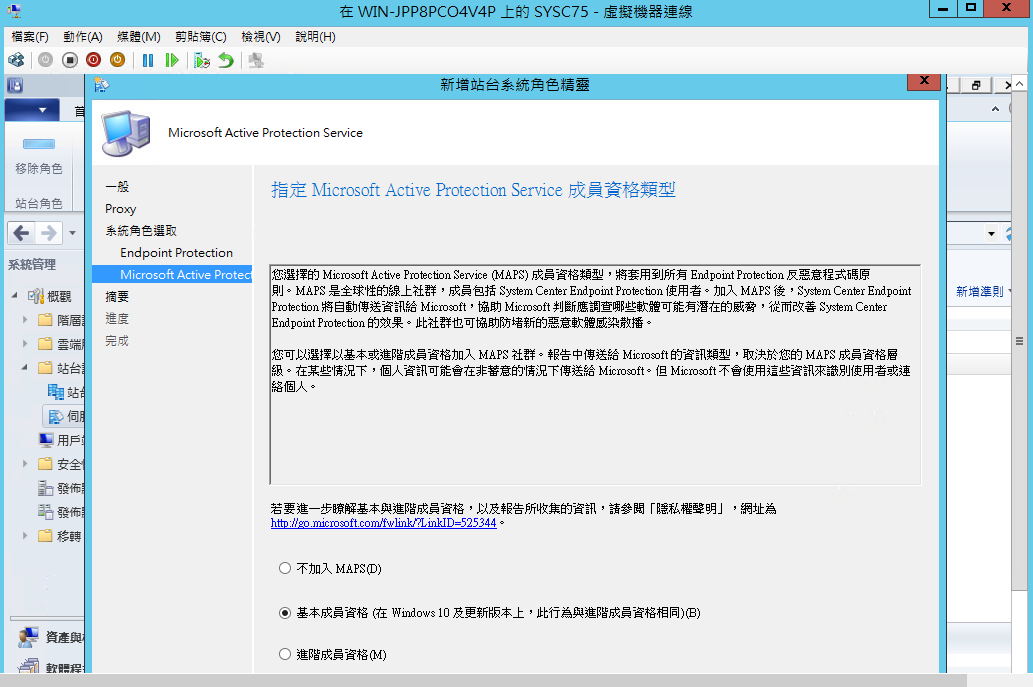Click the red Shut Down toolbar icon
The height and width of the screenshot is (687, 1033).
coord(94,61)
